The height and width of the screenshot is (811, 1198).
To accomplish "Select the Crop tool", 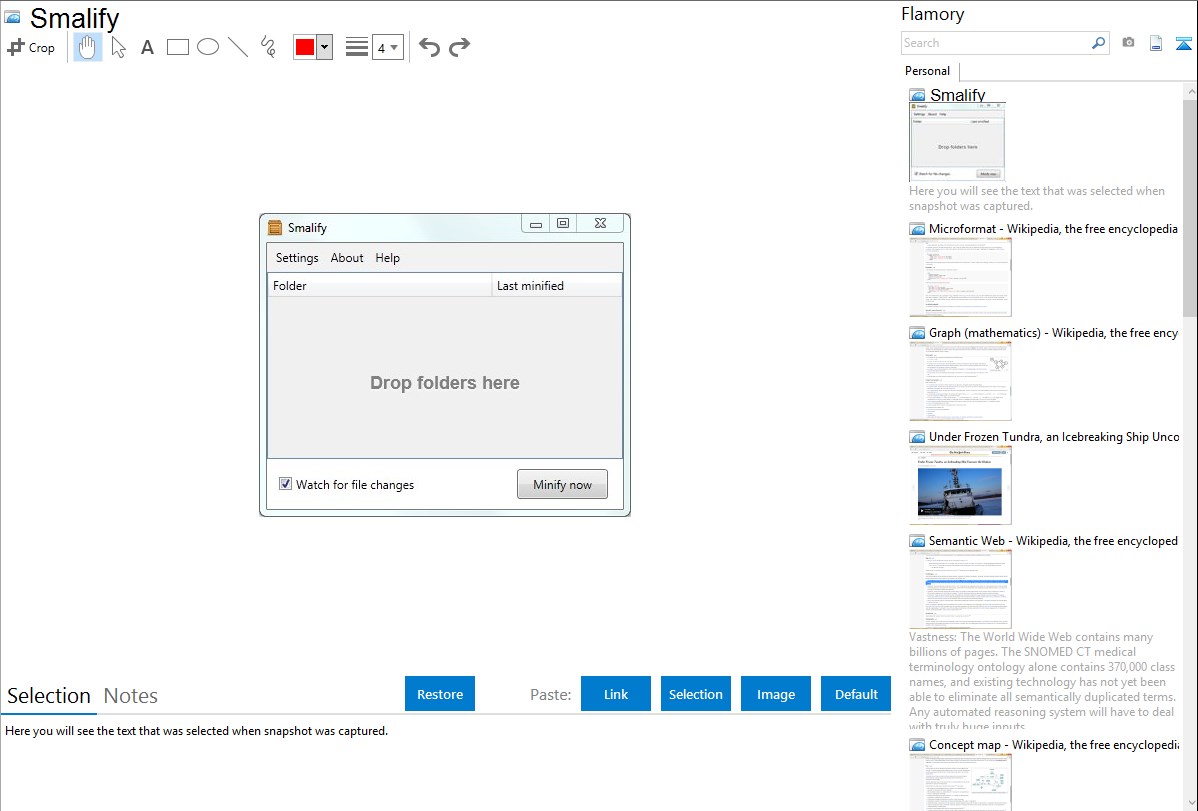I will (31, 47).
